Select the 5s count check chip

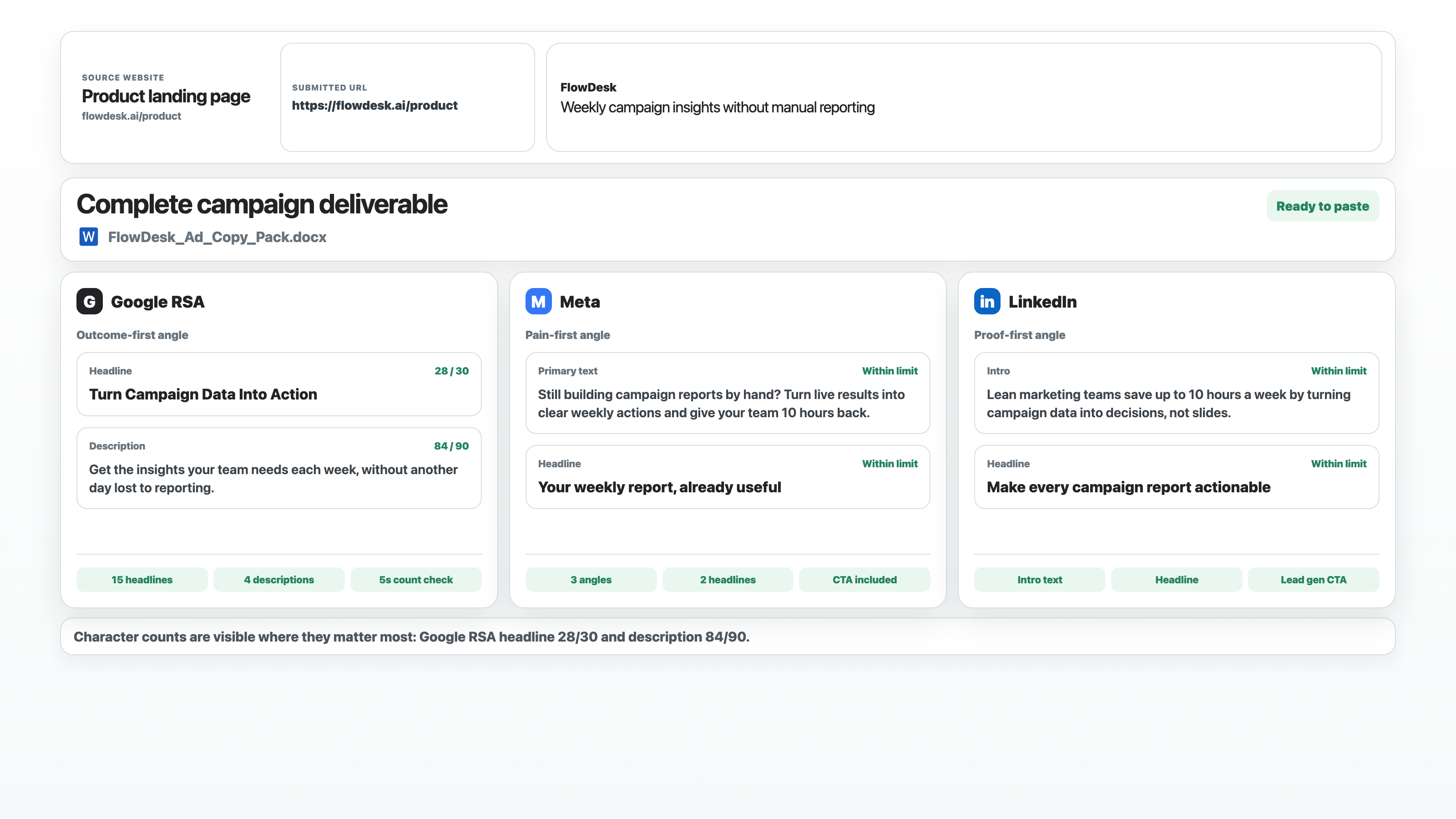click(415, 579)
